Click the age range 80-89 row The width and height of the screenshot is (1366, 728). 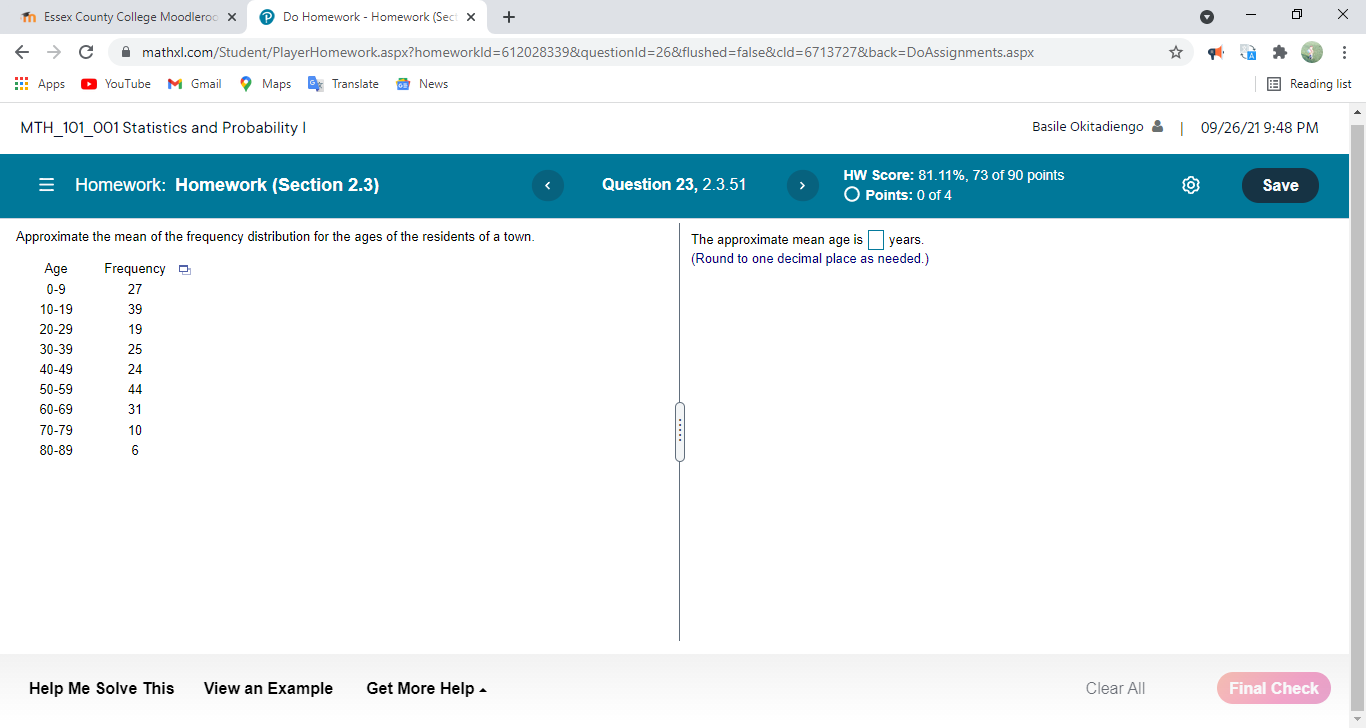[x=56, y=451]
